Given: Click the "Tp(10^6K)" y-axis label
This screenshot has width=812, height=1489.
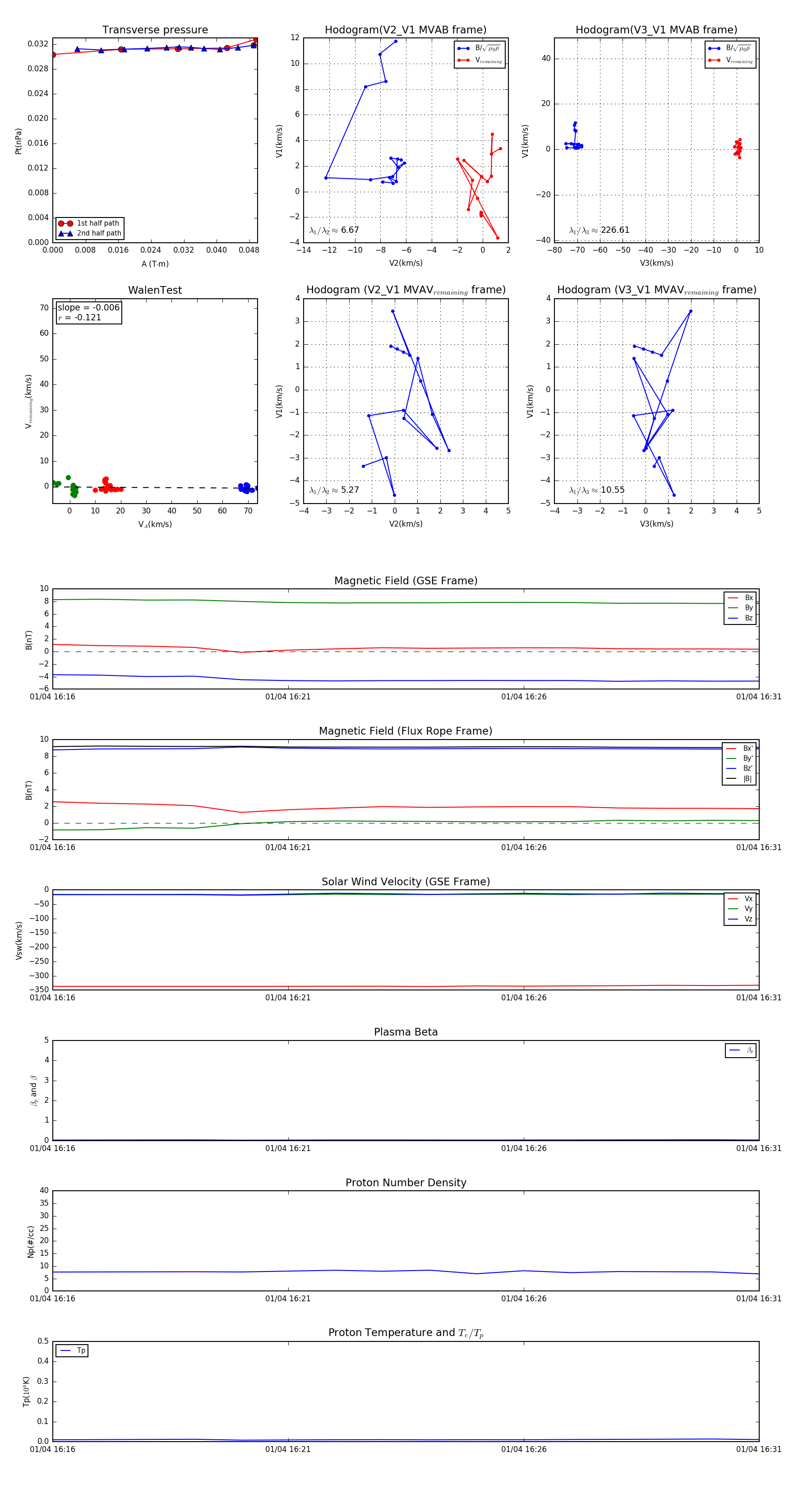Looking at the screenshot, I should click(25, 1392).
